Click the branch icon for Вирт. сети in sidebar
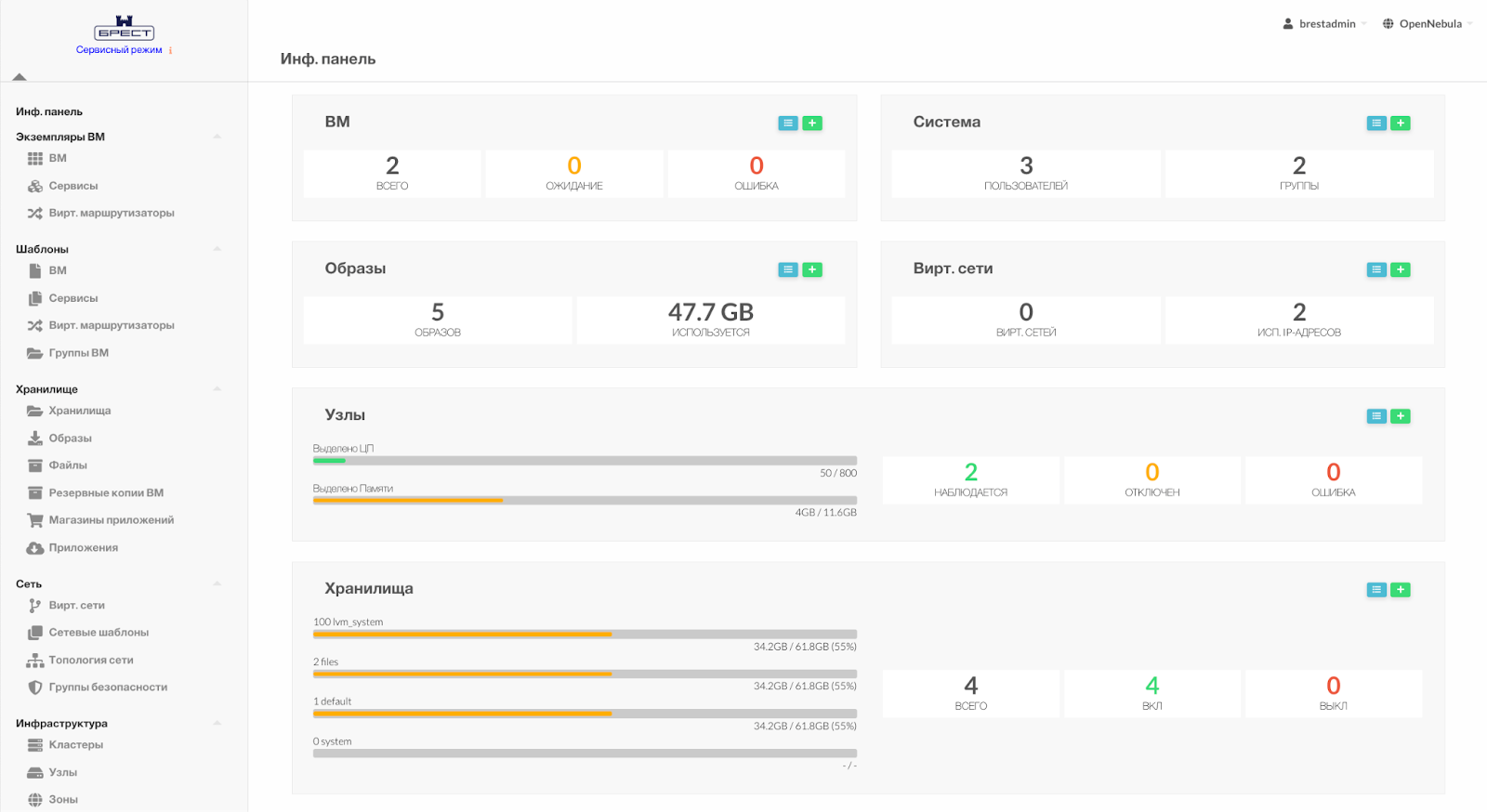The width and height of the screenshot is (1487, 812). [35, 606]
